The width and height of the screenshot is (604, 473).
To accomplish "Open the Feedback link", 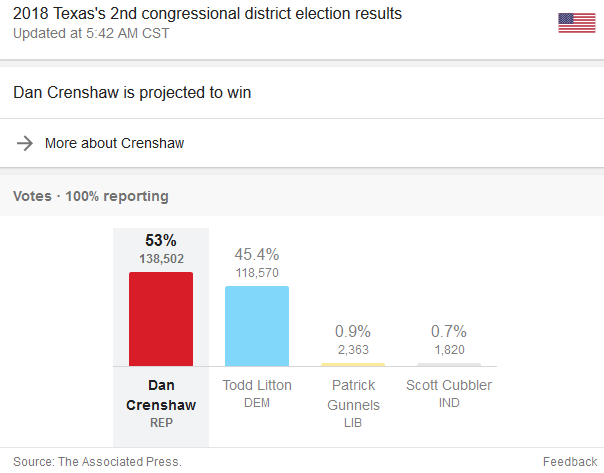I will (570, 461).
